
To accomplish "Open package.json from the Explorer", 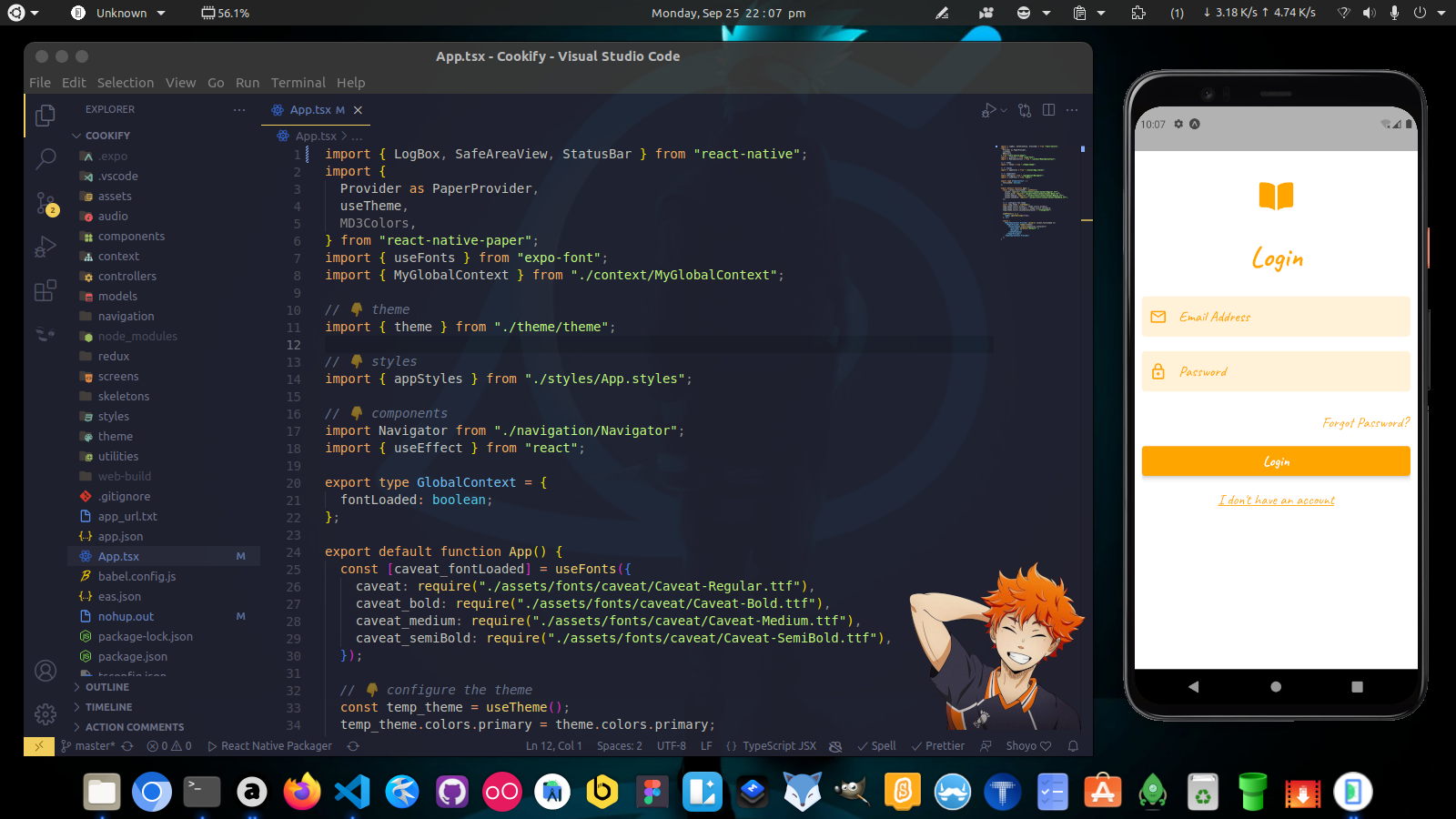I will tap(132, 657).
